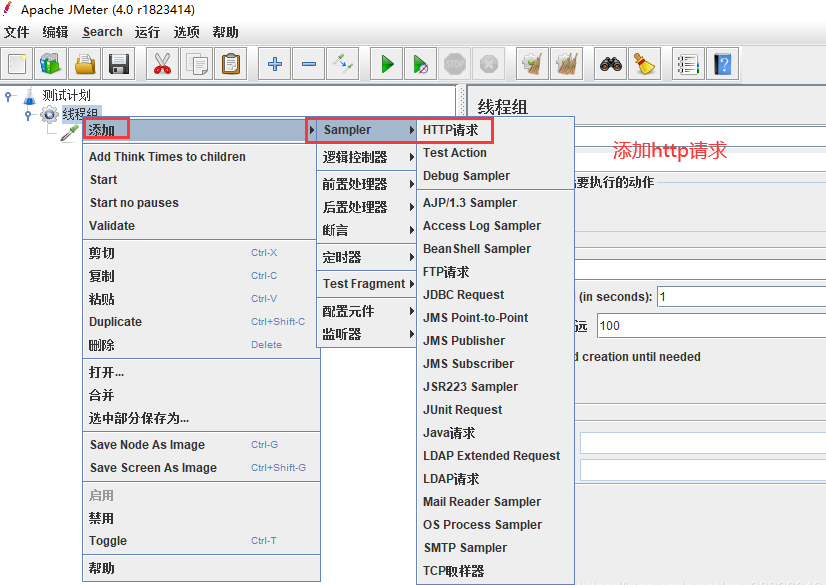This screenshot has width=826, height=585.
Task: Open the 监听器 submenu
Action: (366, 334)
